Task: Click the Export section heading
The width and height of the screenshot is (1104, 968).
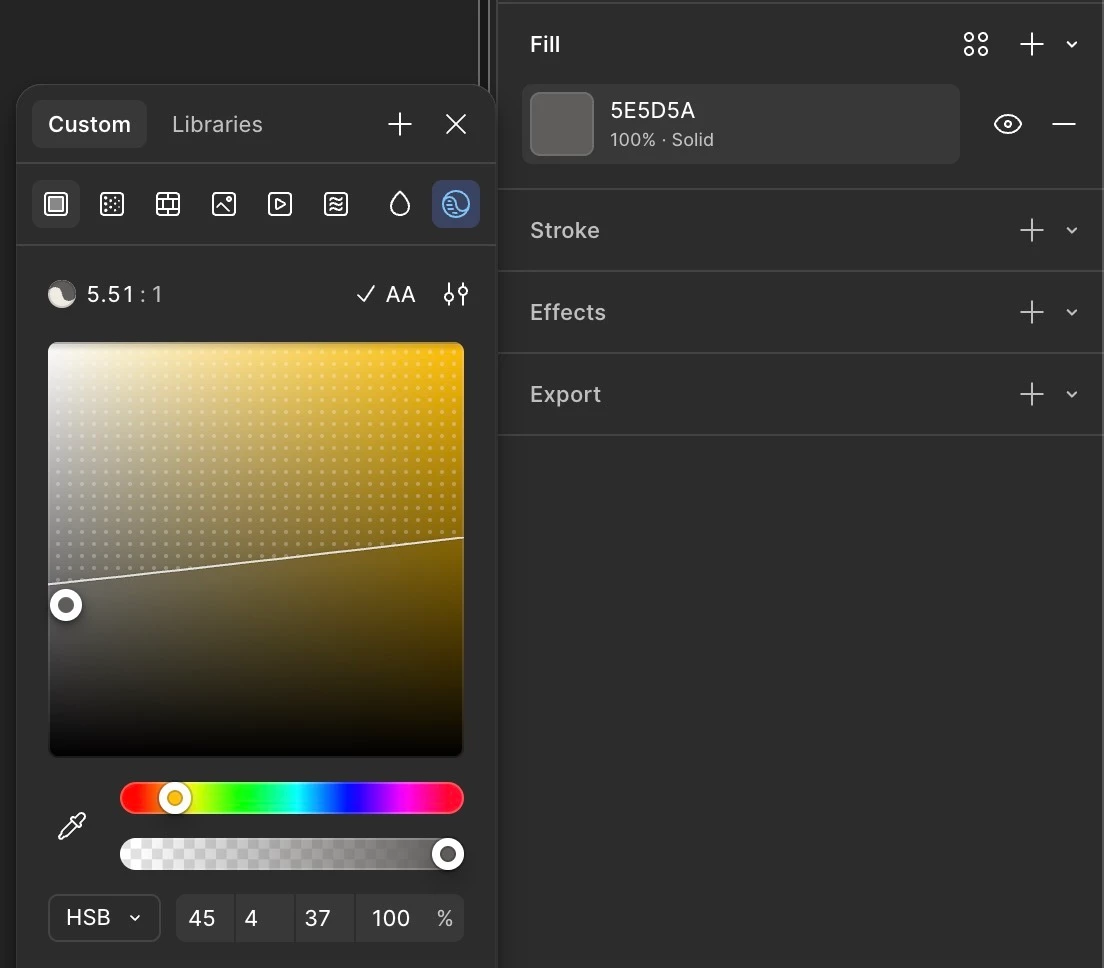Action: (565, 394)
